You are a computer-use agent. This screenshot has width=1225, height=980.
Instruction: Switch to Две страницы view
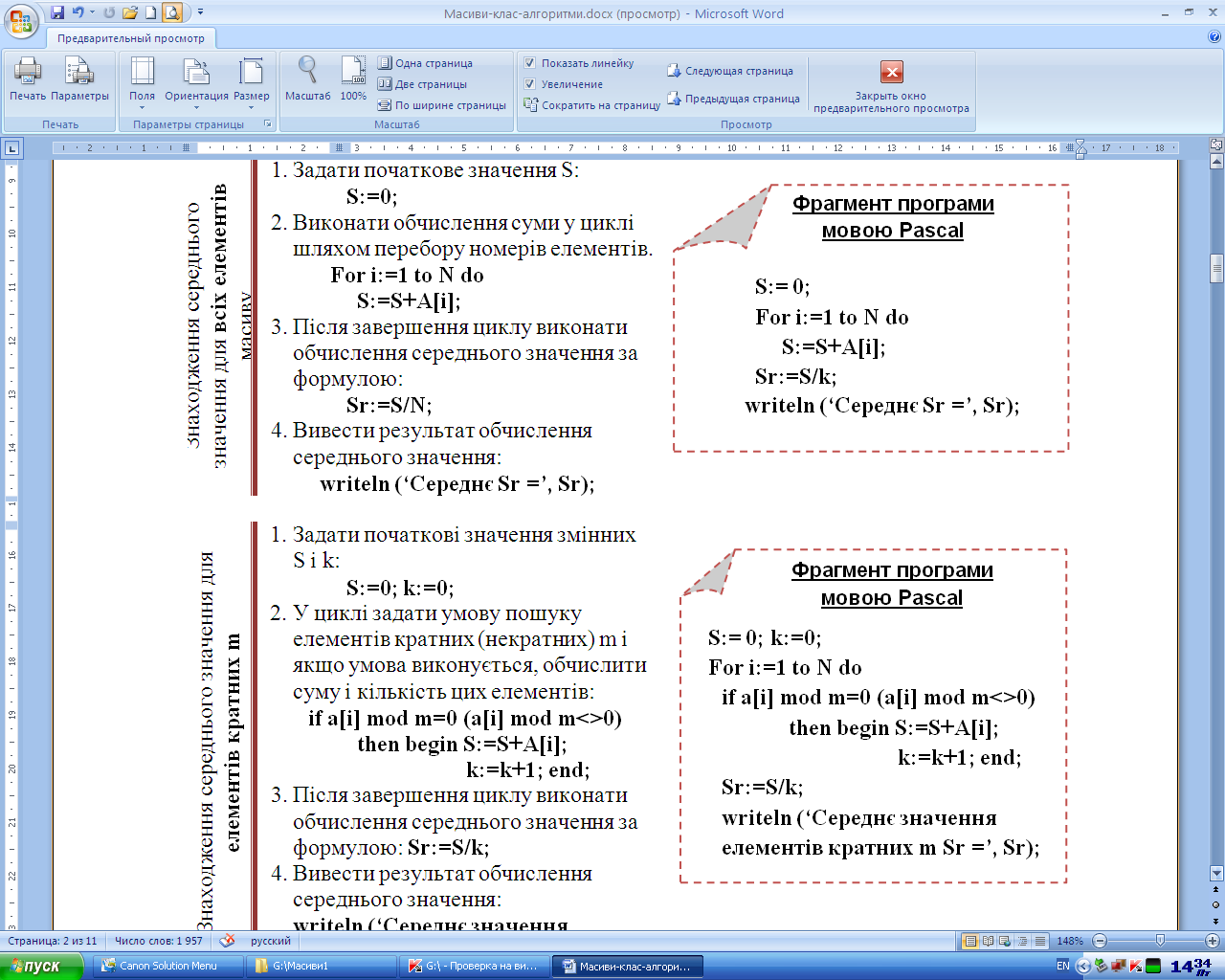422,84
